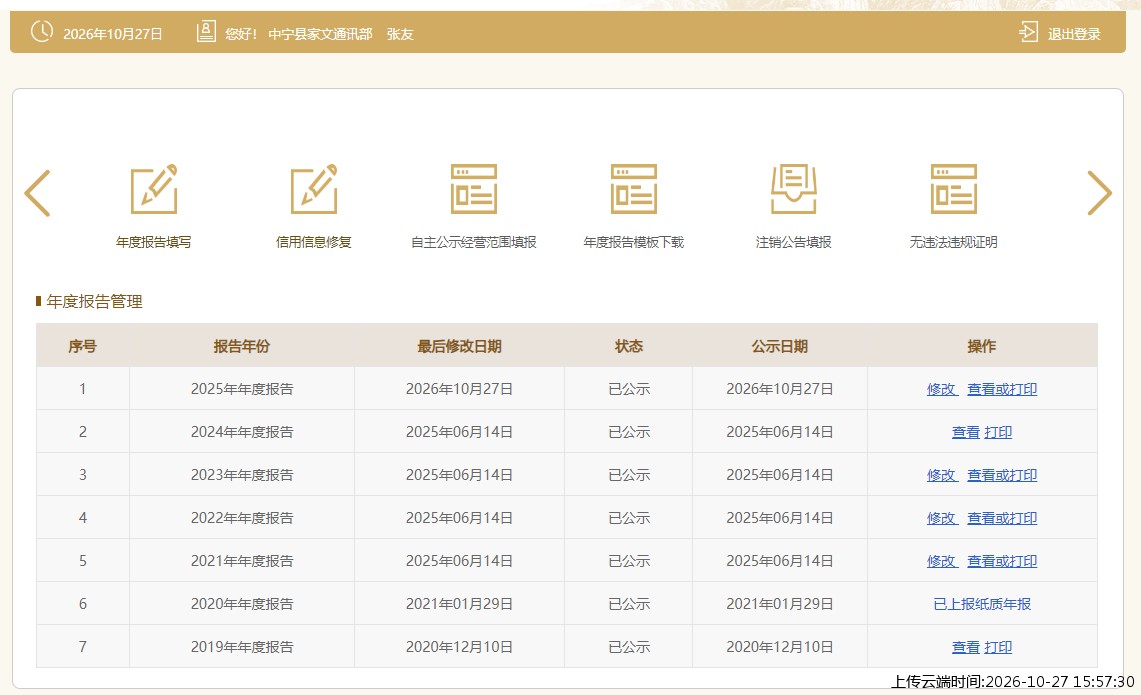
Task: Open the 年度报告填写 icon
Action: [154, 189]
